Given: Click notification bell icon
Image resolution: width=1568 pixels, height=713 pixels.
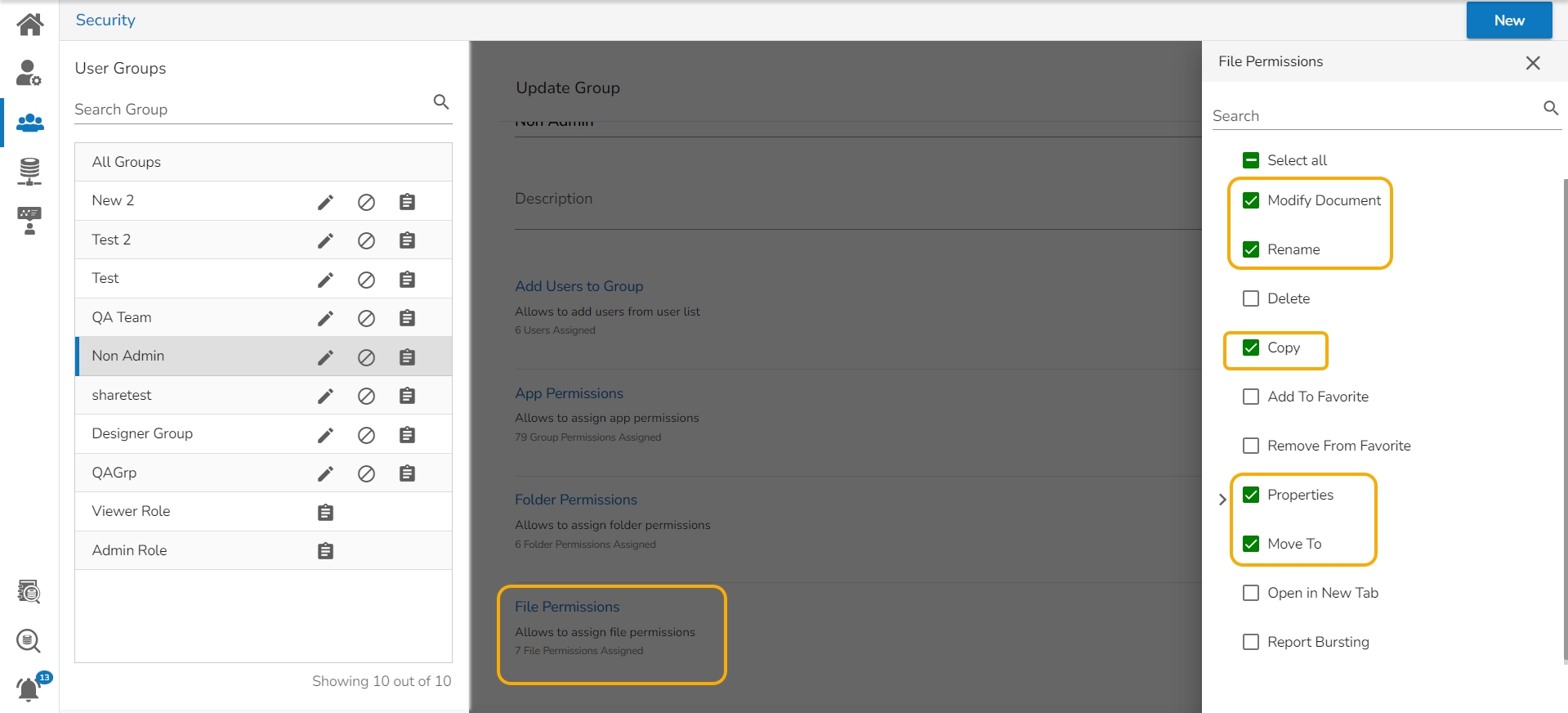Looking at the screenshot, I should (29, 688).
